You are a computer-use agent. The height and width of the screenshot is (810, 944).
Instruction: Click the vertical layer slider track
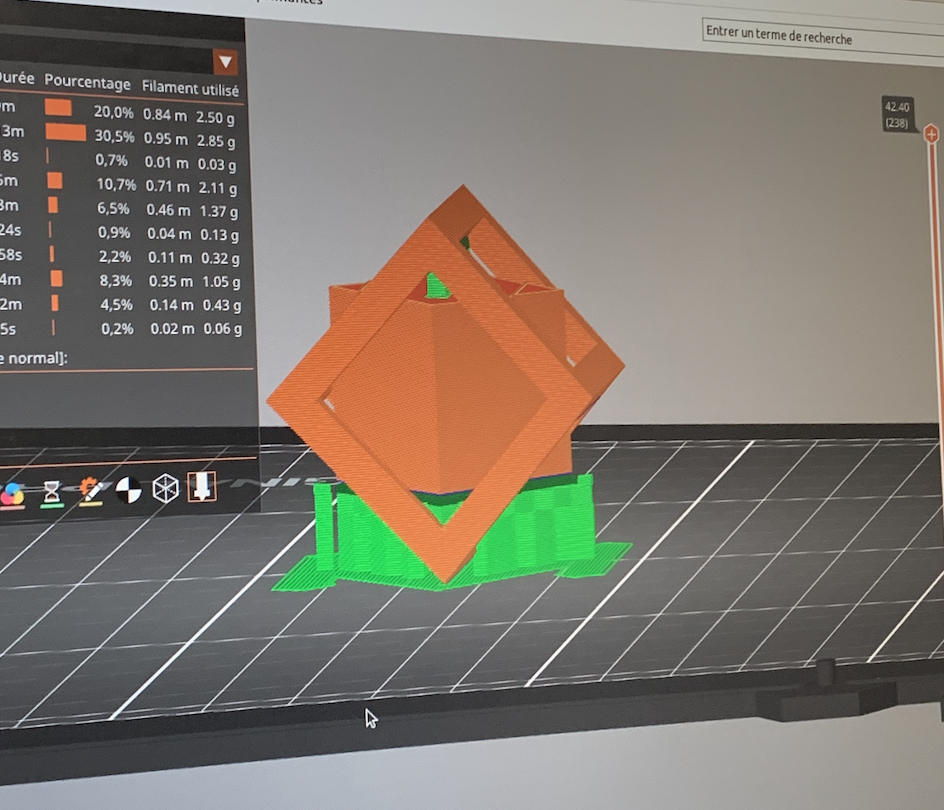tap(938, 400)
